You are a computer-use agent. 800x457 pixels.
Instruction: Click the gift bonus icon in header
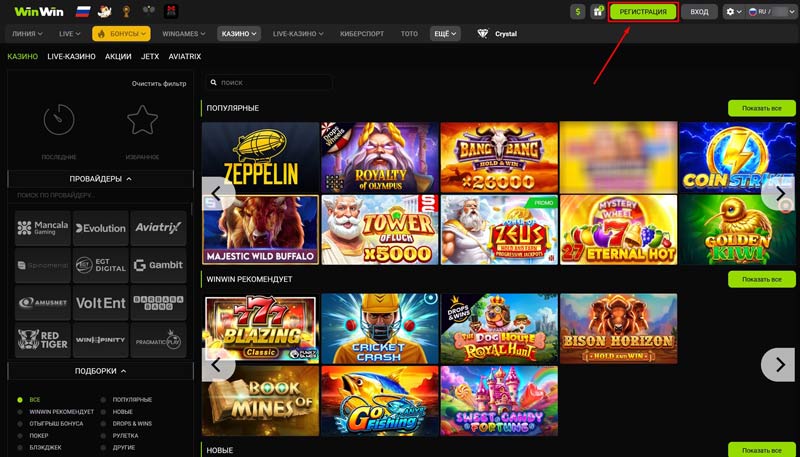[x=598, y=12]
